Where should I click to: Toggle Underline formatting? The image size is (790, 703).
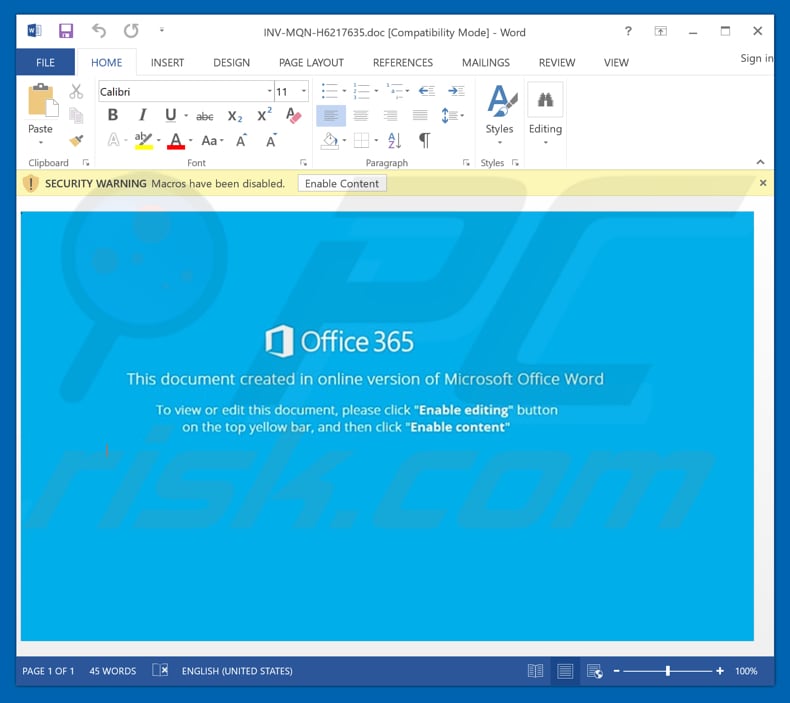pos(170,115)
